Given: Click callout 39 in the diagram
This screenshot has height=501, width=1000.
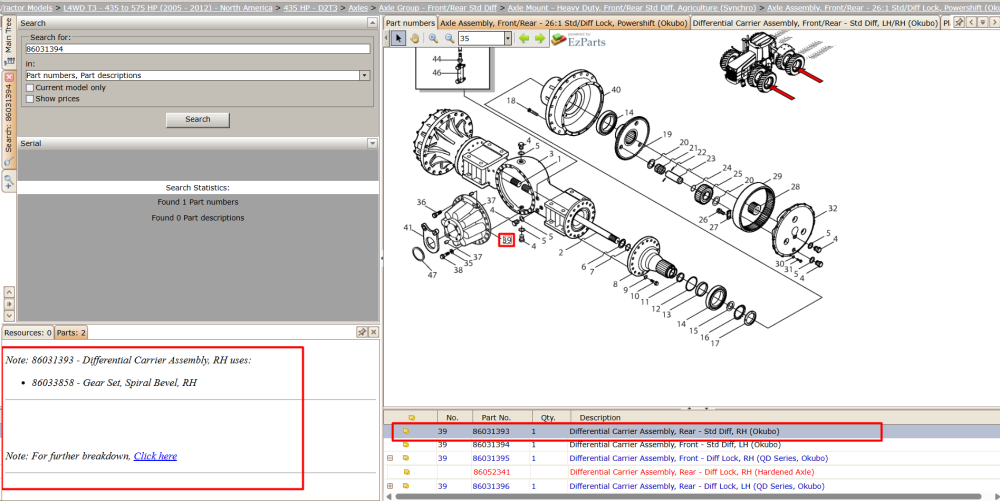Looking at the screenshot, I should (506, 240).
